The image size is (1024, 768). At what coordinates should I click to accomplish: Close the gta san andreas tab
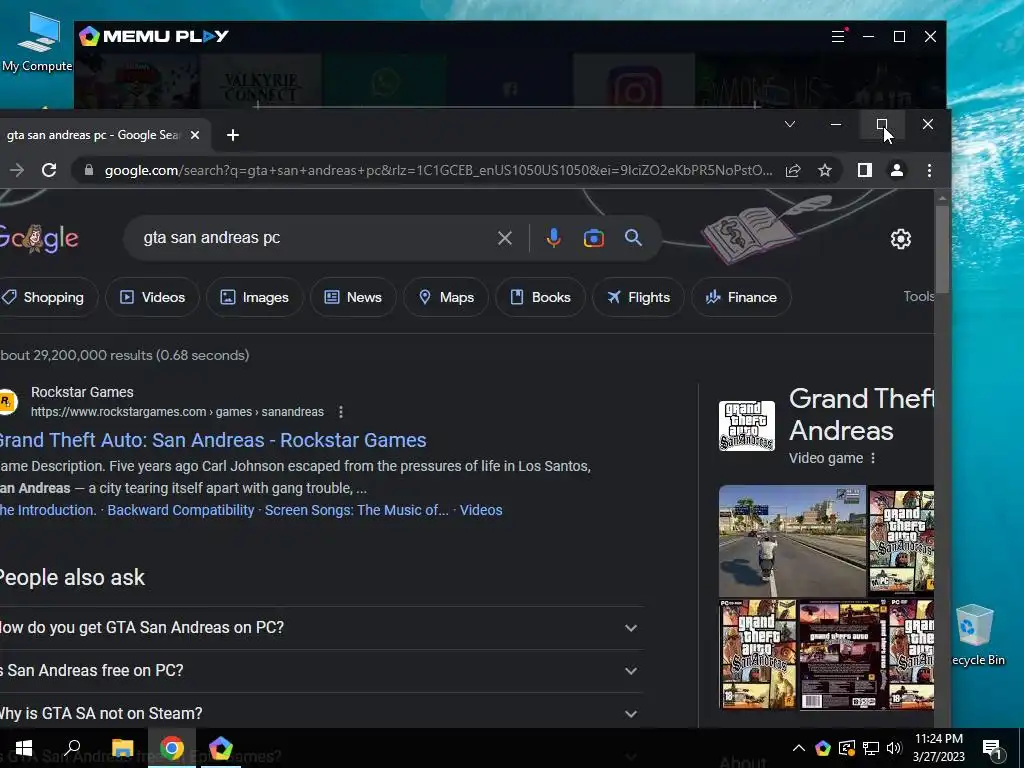tap(195, 135)
